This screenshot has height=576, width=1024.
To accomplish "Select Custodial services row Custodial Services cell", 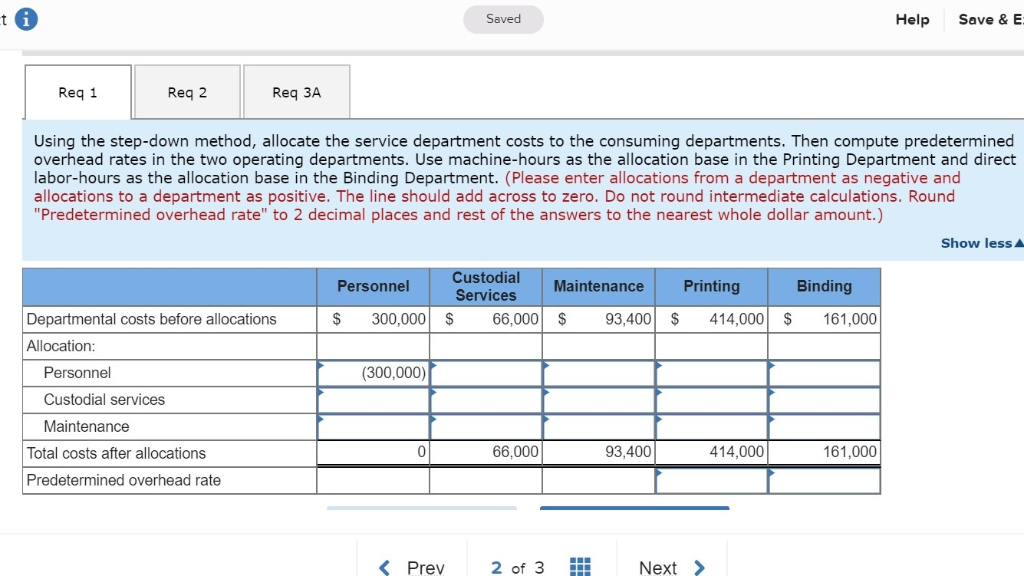I will coord(486,400).
